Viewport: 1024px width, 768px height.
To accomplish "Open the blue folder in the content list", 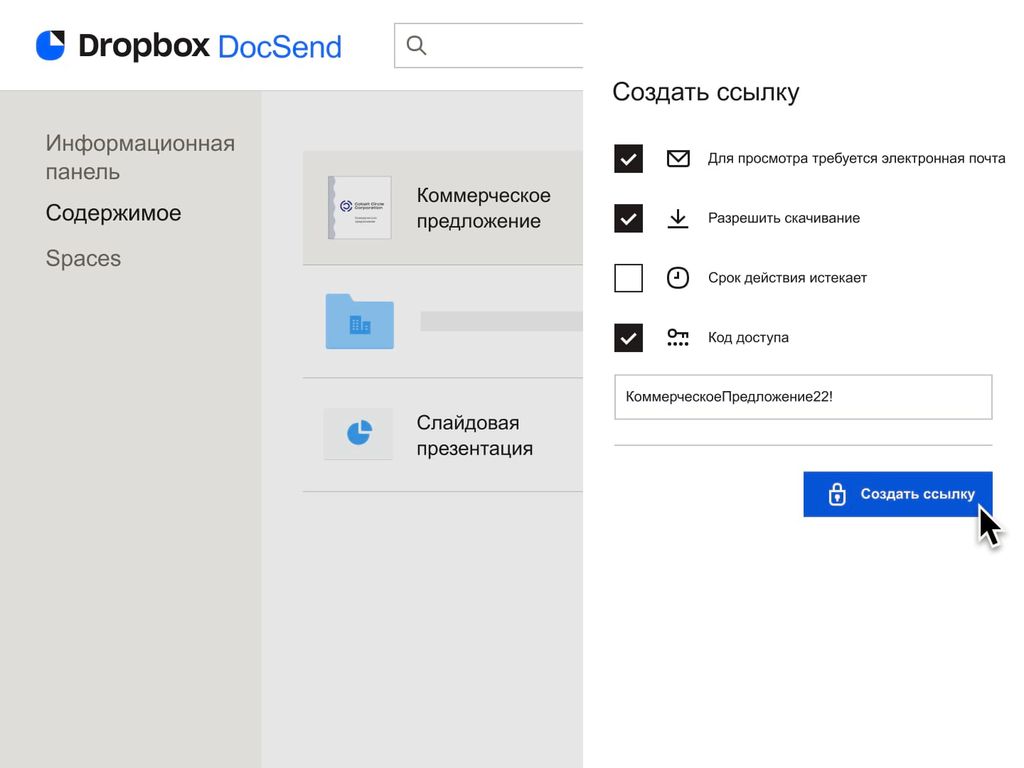I will tap(359, 320).
